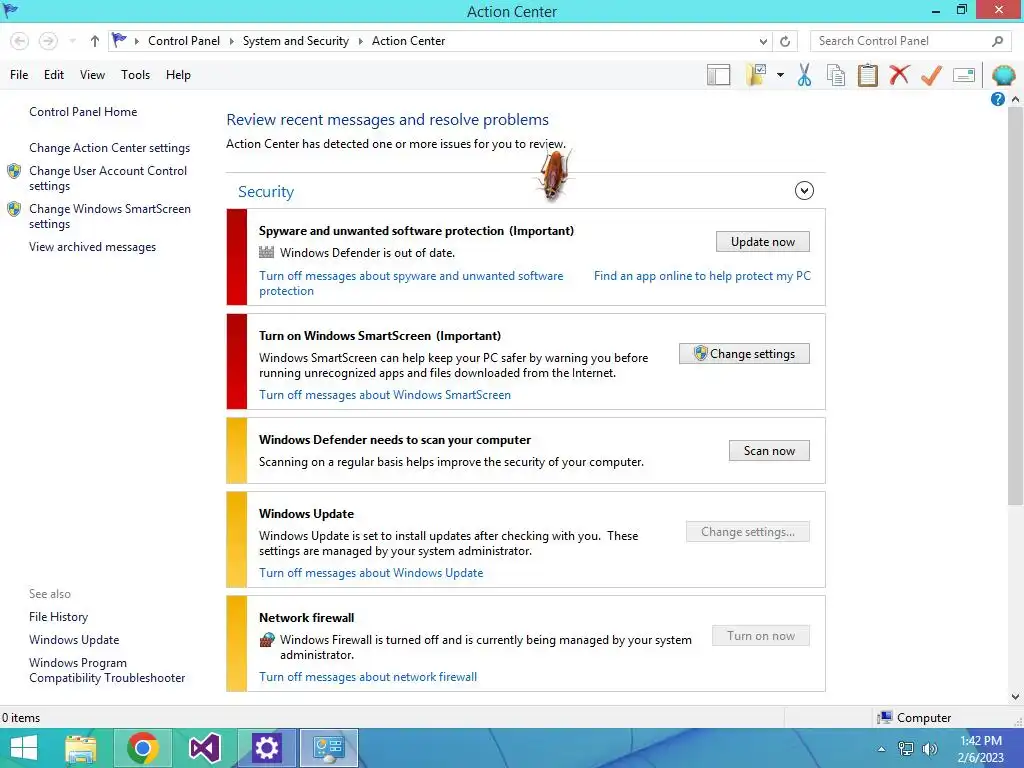Screen dimensions: 1024x768
Task: Click the Back navigation arrow
Action: point(20,41)
